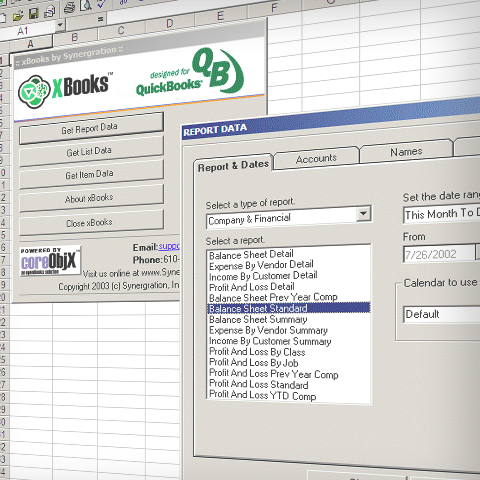Select column D header in the spreadsheet

pyautogui.click(x=170, y=23)
